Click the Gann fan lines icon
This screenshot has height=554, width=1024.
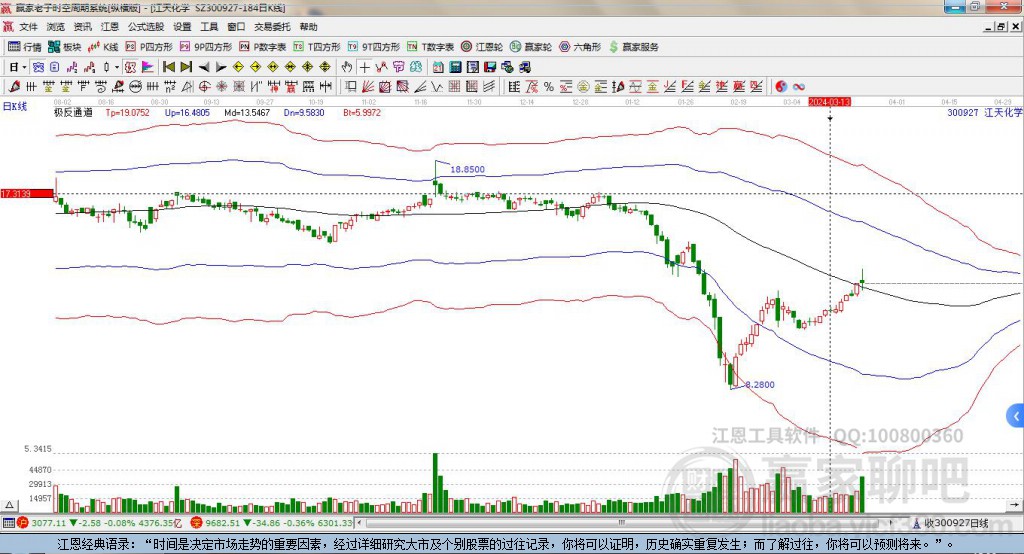pyautogui.click(x=368, y=86)
